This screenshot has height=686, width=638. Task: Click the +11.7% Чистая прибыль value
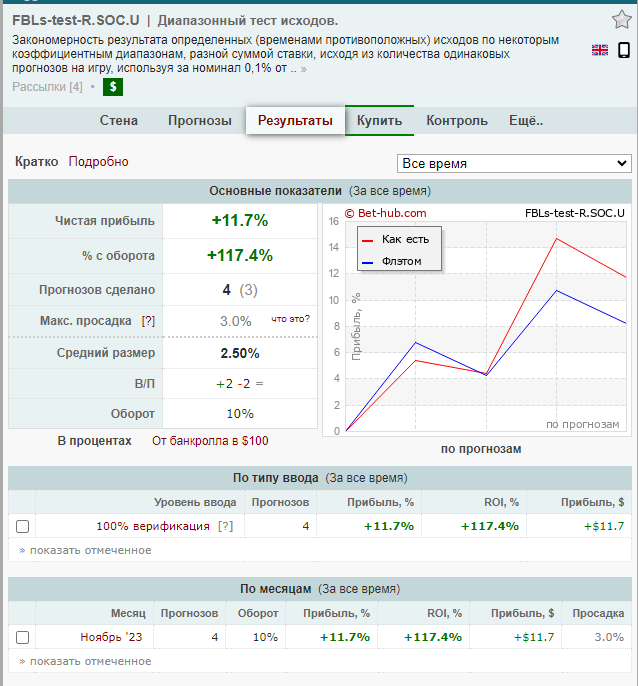239,220
